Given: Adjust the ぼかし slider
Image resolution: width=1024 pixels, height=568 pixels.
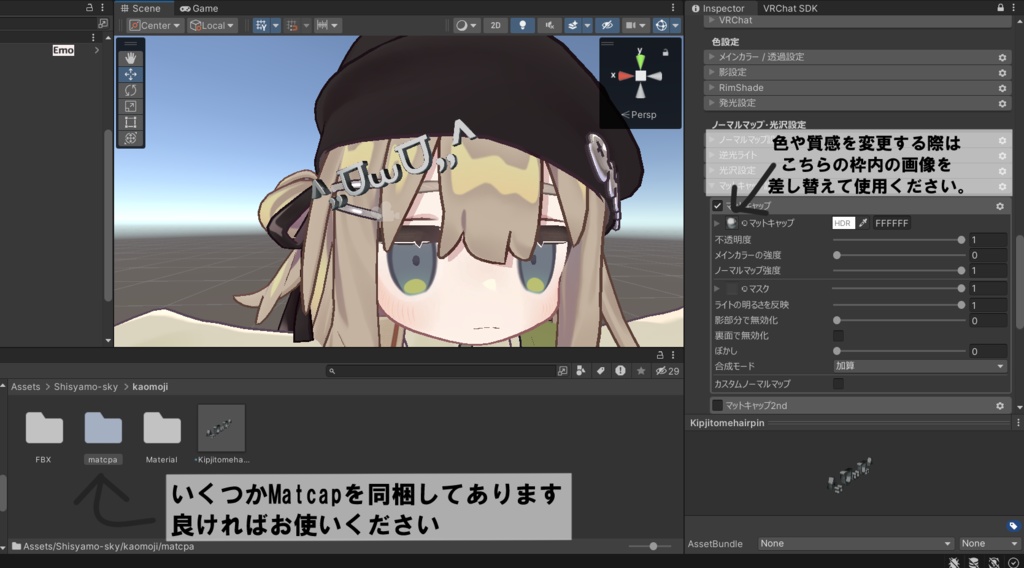Looking at the screenshot, I should (x=899, y=351).
